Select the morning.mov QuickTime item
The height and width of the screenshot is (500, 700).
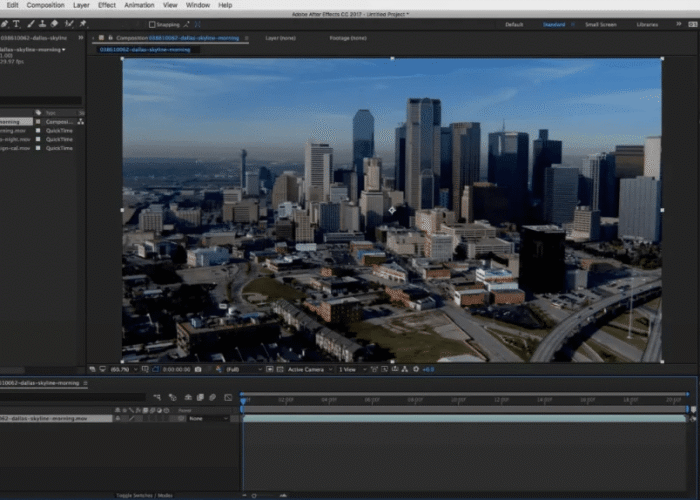pos(13,130)
